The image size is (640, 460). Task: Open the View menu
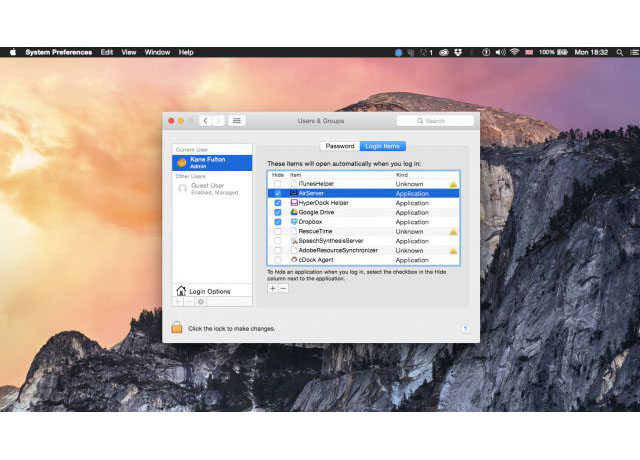pos(129,52)
